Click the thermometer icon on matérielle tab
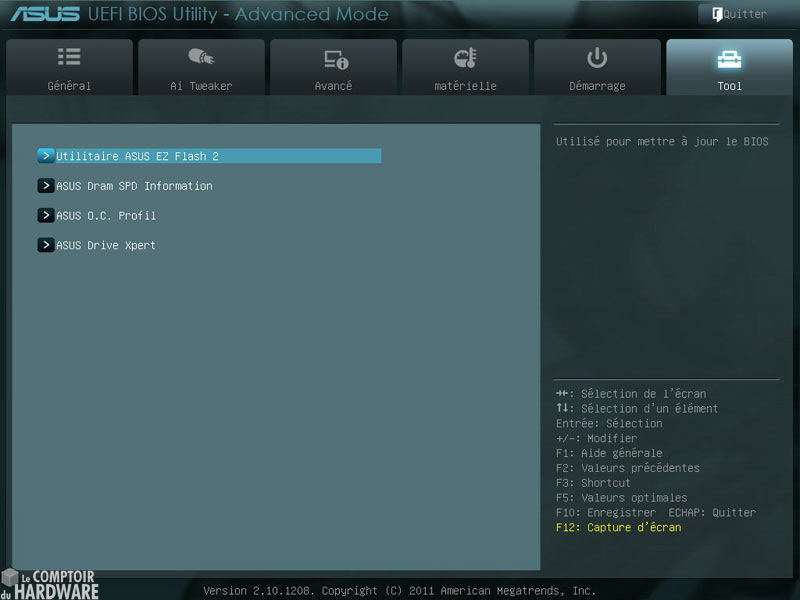The width and height of the screenshot is (800, 600). tap(465, 57)
